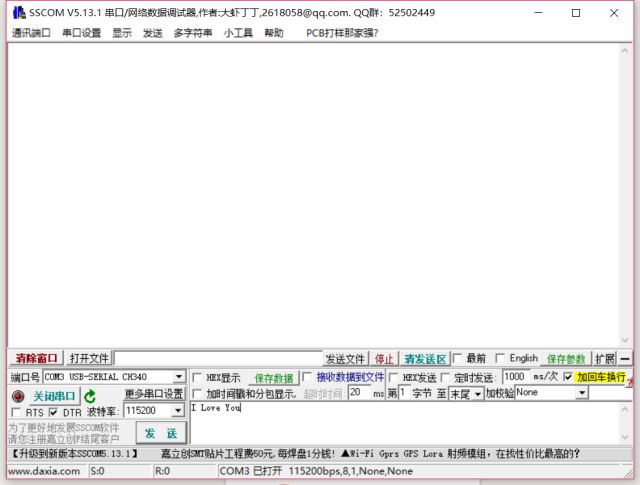
Task: Click 保存数据 to save received data
Action: point(273,378)
